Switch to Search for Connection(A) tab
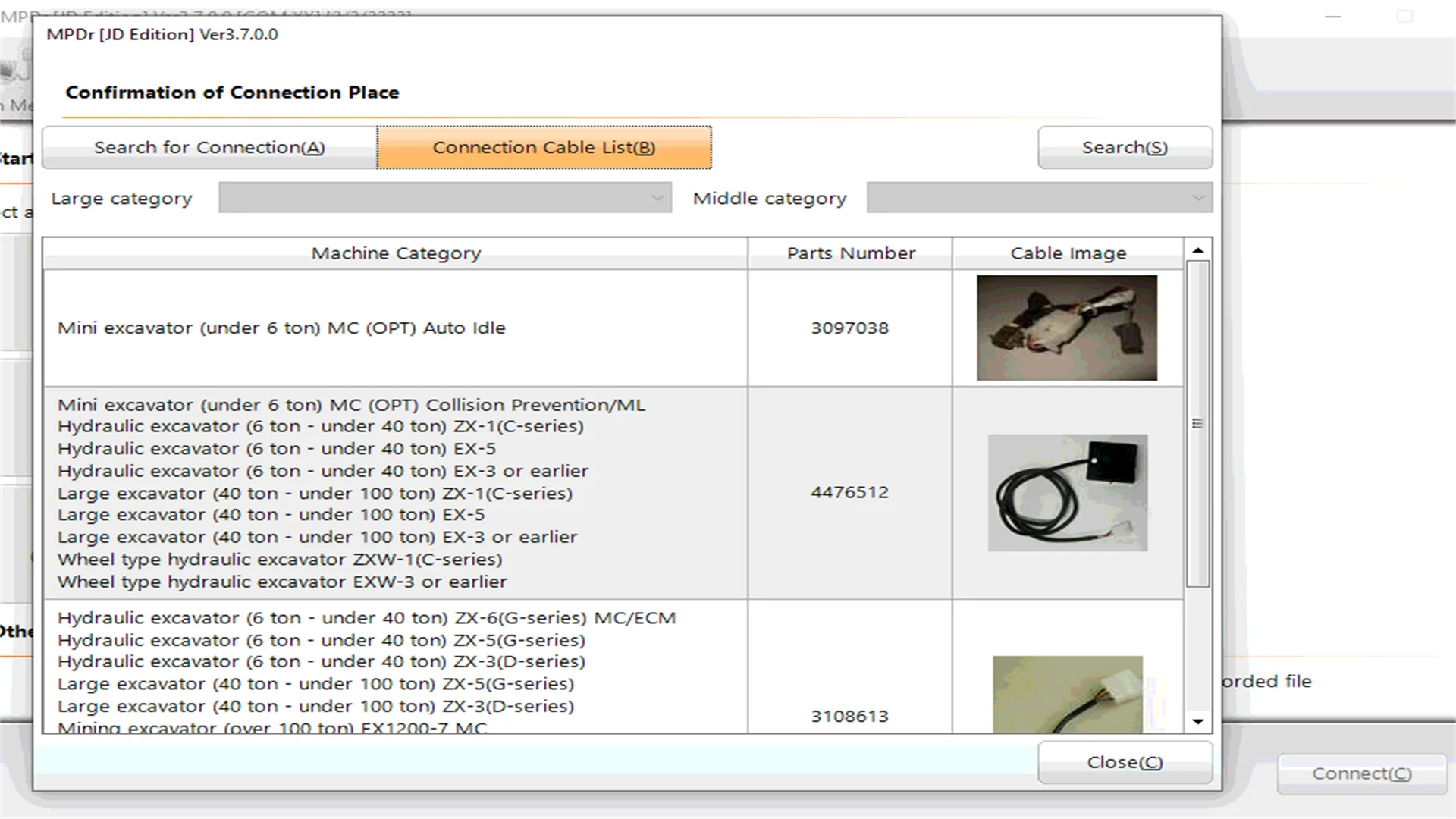Viewport: 1456px width, 819px height. 209,147
